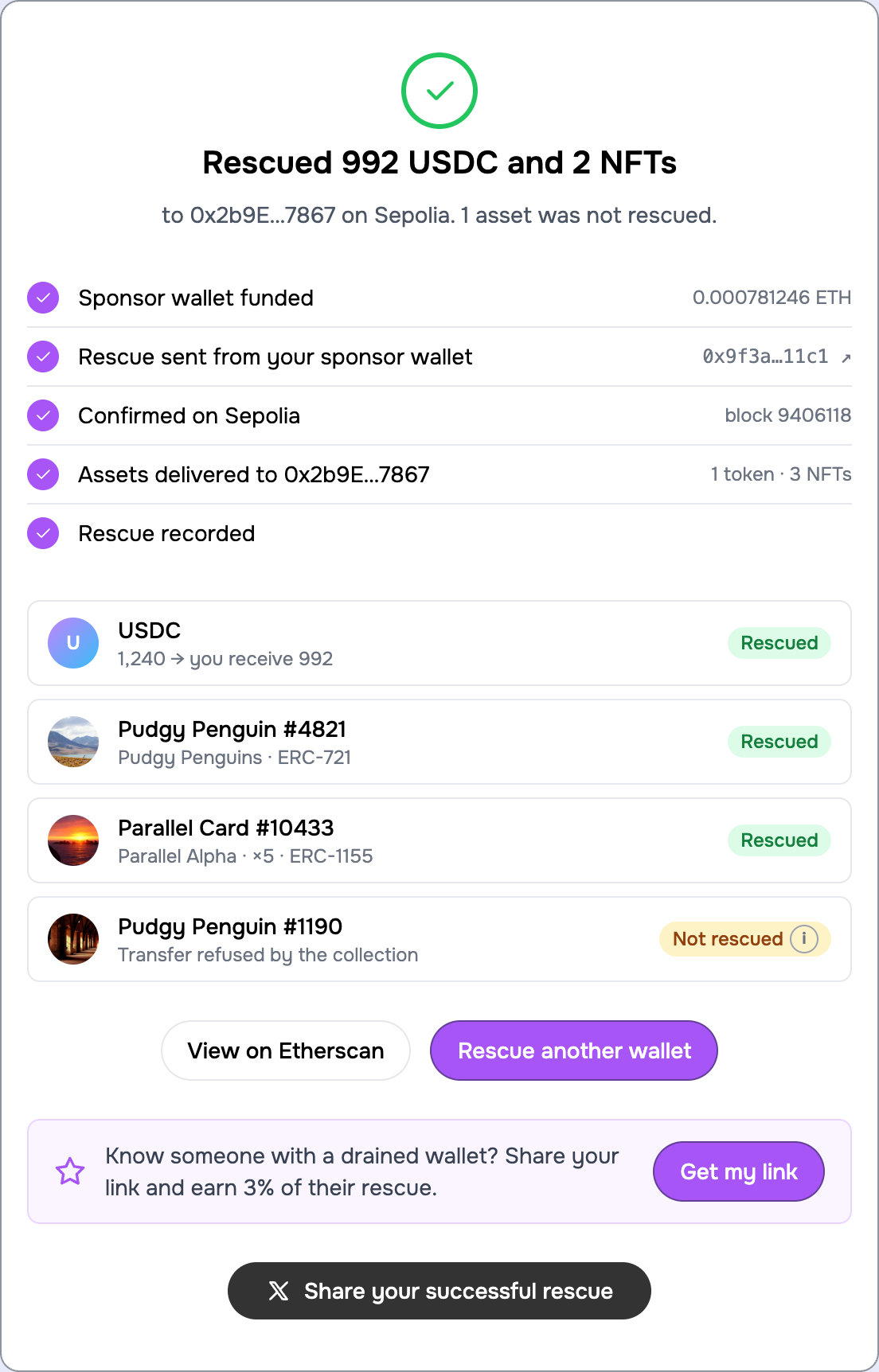The height and width of the screenshot is (1372, 879).
Task: Click the Sponsor wallet funded check icon
Action: 43,298
